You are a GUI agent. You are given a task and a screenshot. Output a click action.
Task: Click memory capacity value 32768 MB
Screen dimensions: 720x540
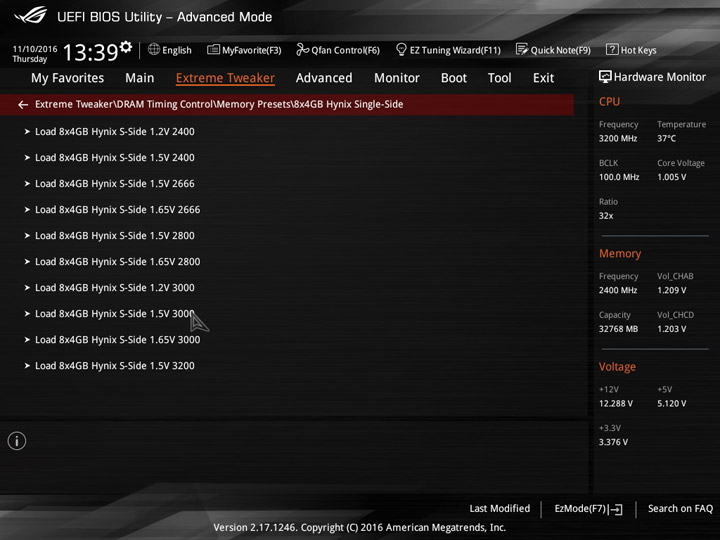(x=618, y=329)
